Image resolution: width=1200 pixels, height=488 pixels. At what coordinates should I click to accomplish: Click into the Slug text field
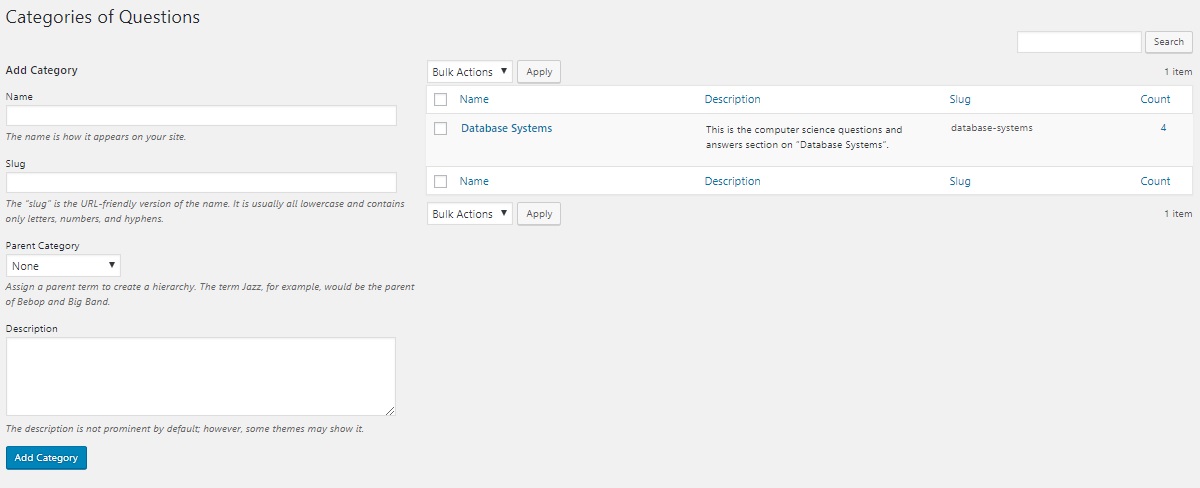pyautogui.click(x=201, y=183)
